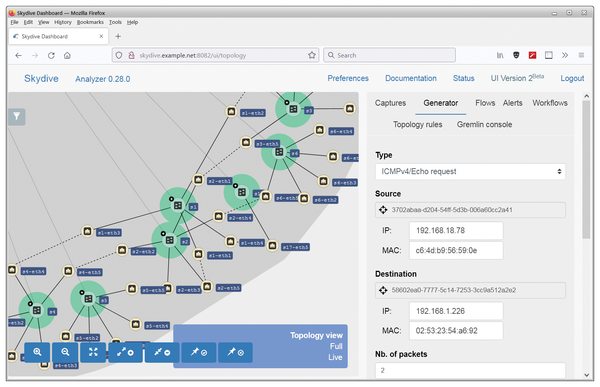This screenshot has height=387, width=600.
Task: Bookmark page with the star icon
Action: [311, 55]
